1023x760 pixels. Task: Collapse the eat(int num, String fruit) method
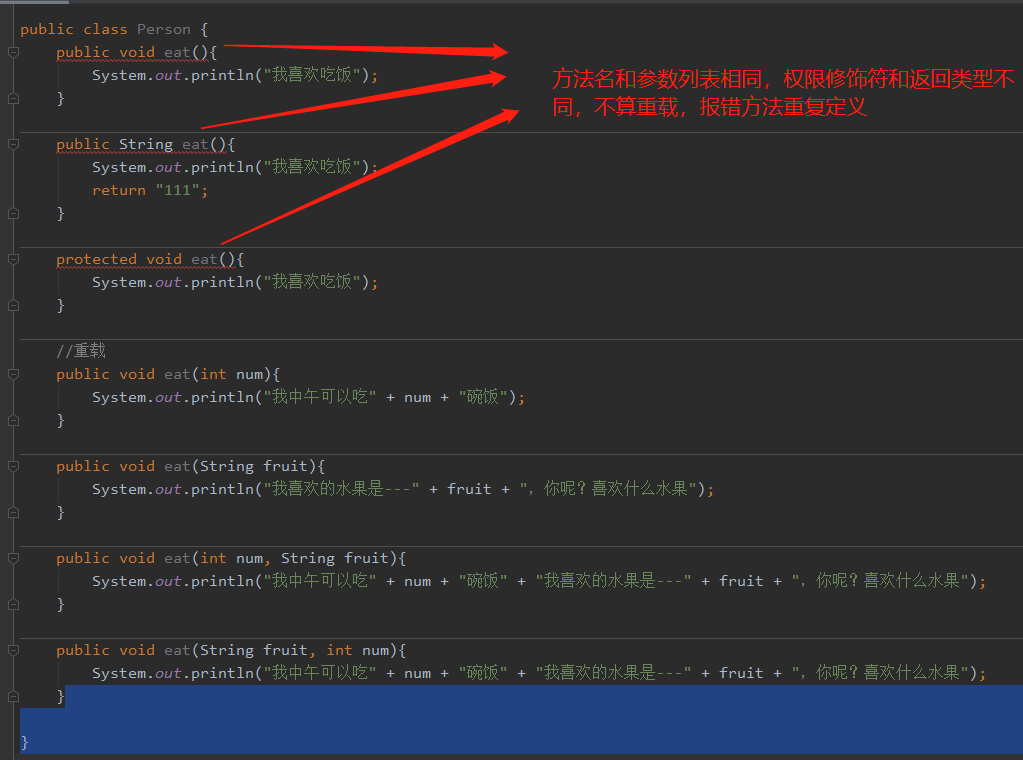coord(13,558)
